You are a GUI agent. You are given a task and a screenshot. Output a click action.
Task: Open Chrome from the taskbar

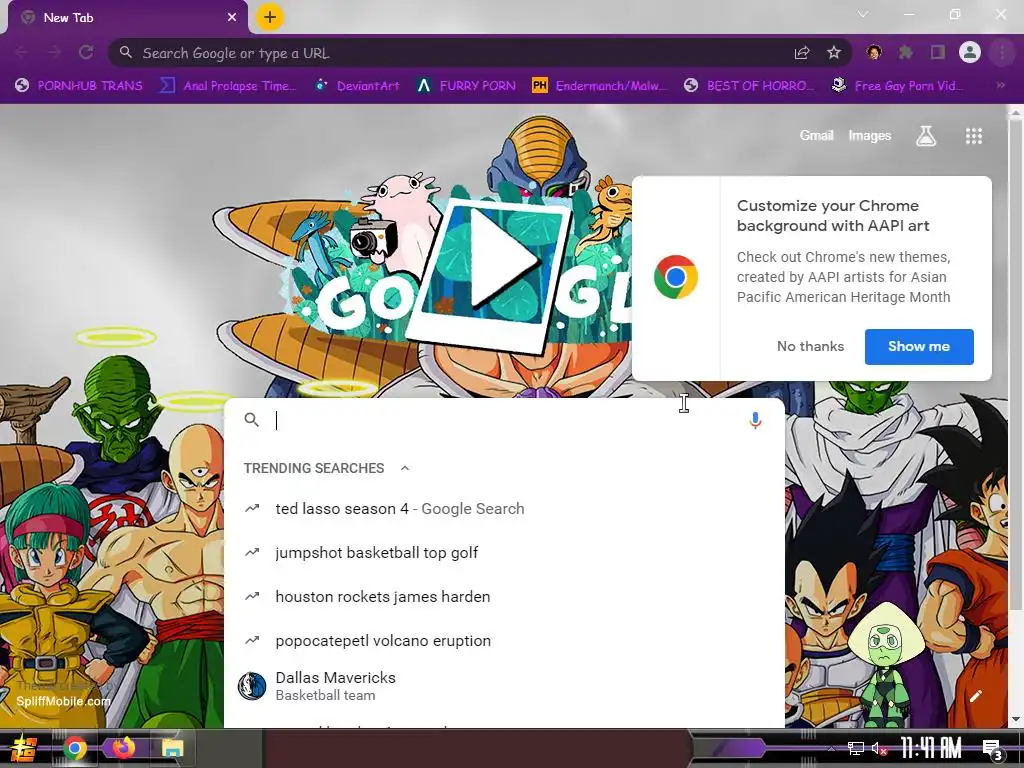(75, 748)
